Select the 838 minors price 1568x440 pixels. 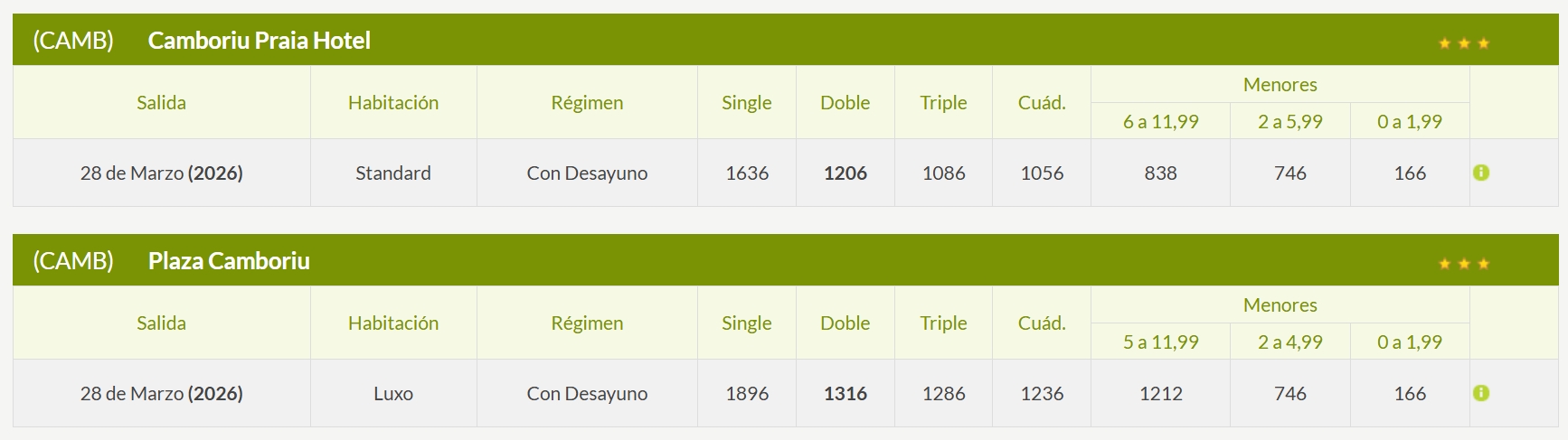(1160, 173)
